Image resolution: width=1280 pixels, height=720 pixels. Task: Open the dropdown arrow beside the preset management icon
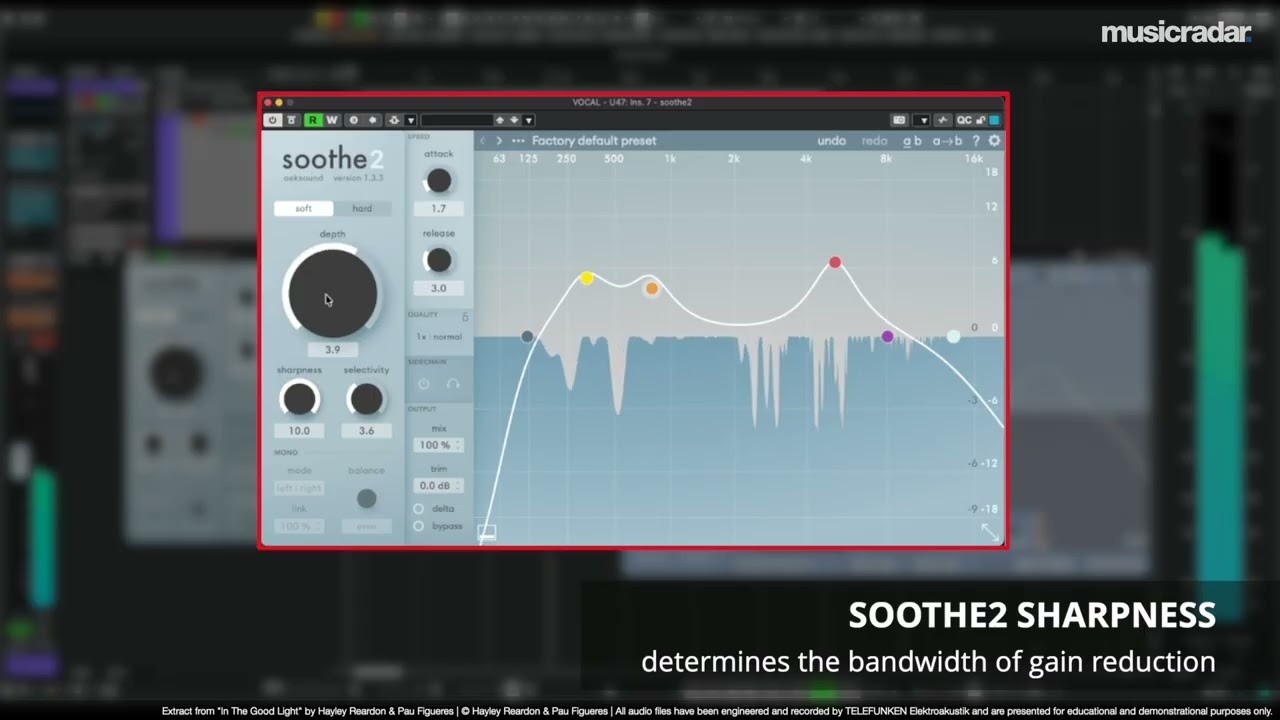410,120
